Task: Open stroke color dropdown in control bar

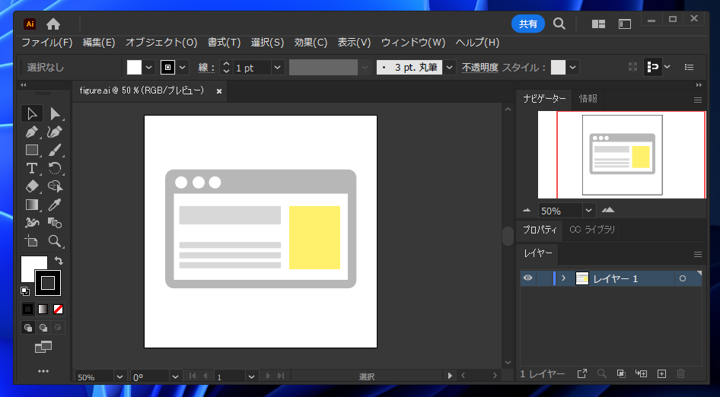Action: tap(182, 67)
